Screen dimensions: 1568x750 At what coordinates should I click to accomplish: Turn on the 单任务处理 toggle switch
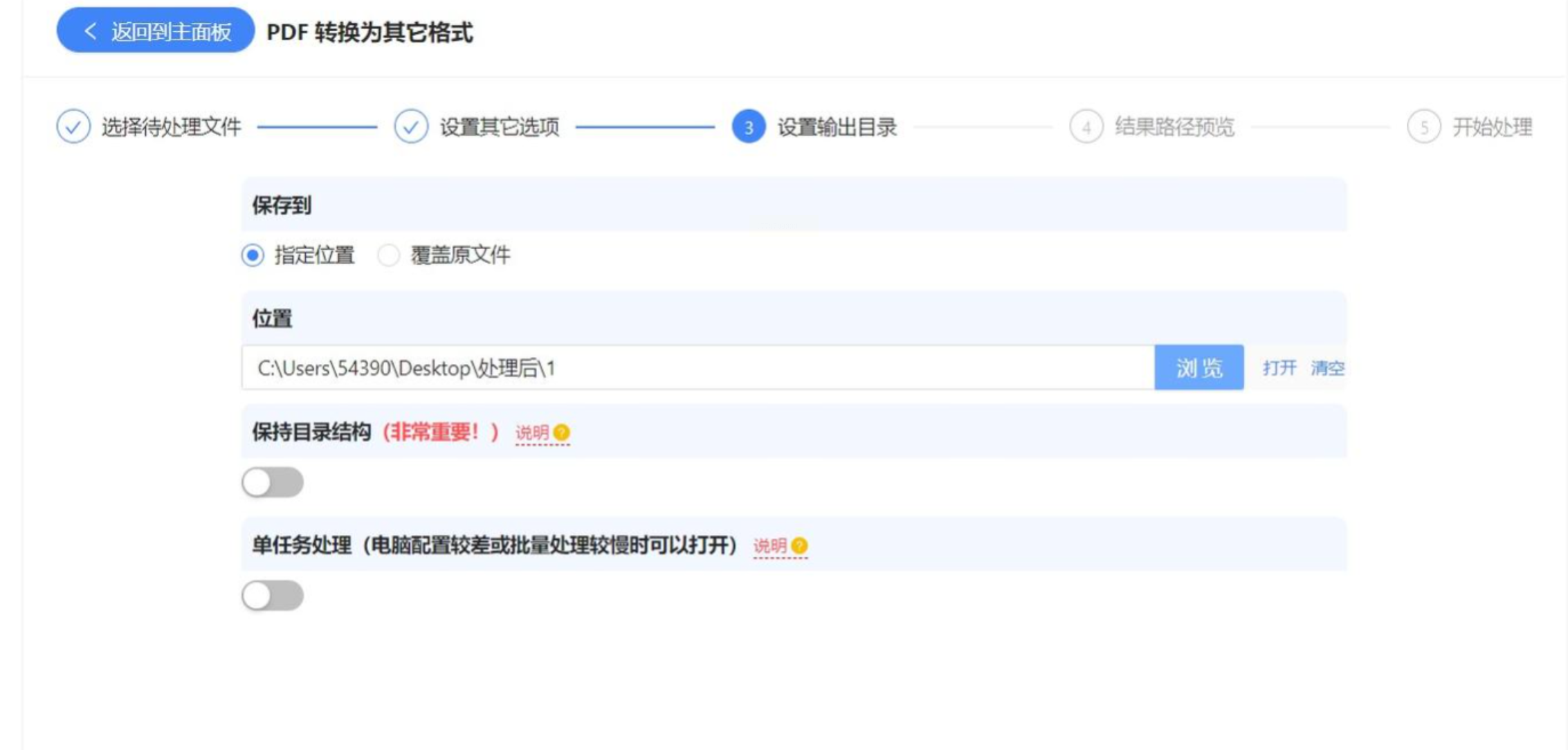click(x=273, y=596)
